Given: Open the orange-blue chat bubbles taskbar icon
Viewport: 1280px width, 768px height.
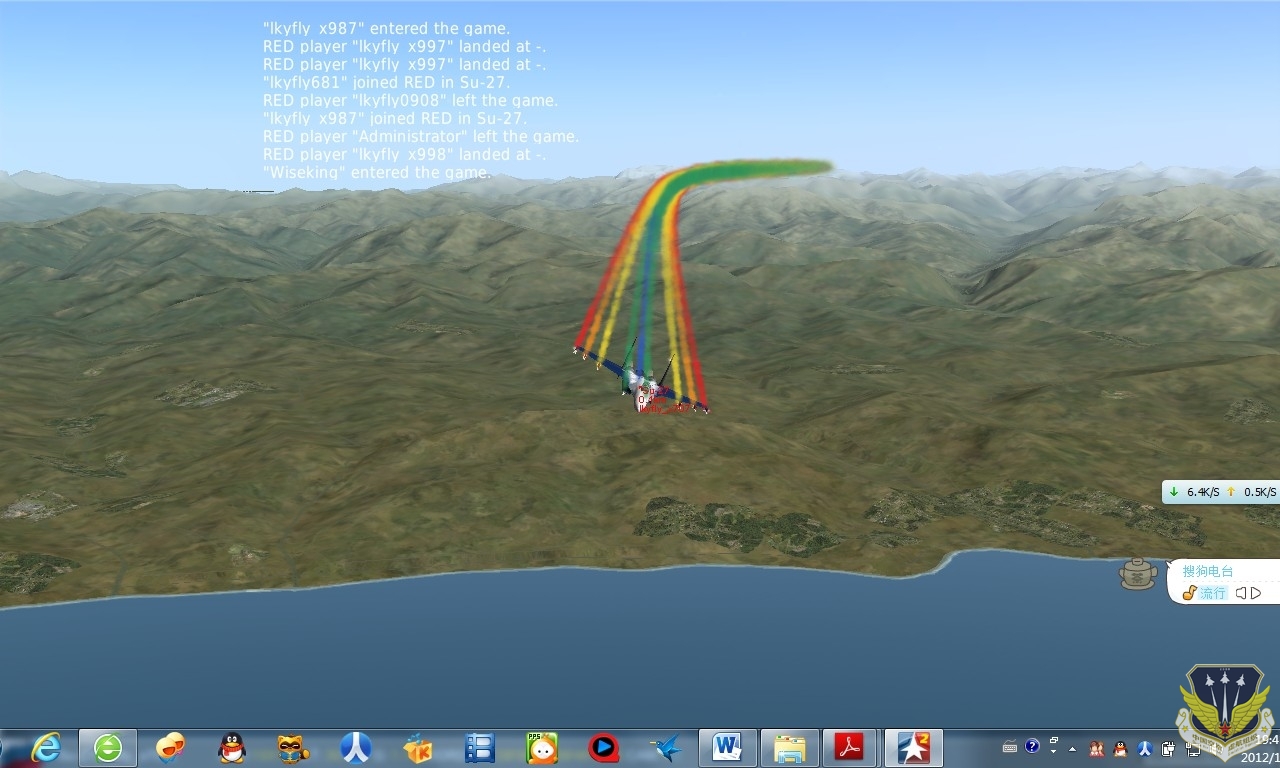Looking at the screenshot, I should pos(171,747).
